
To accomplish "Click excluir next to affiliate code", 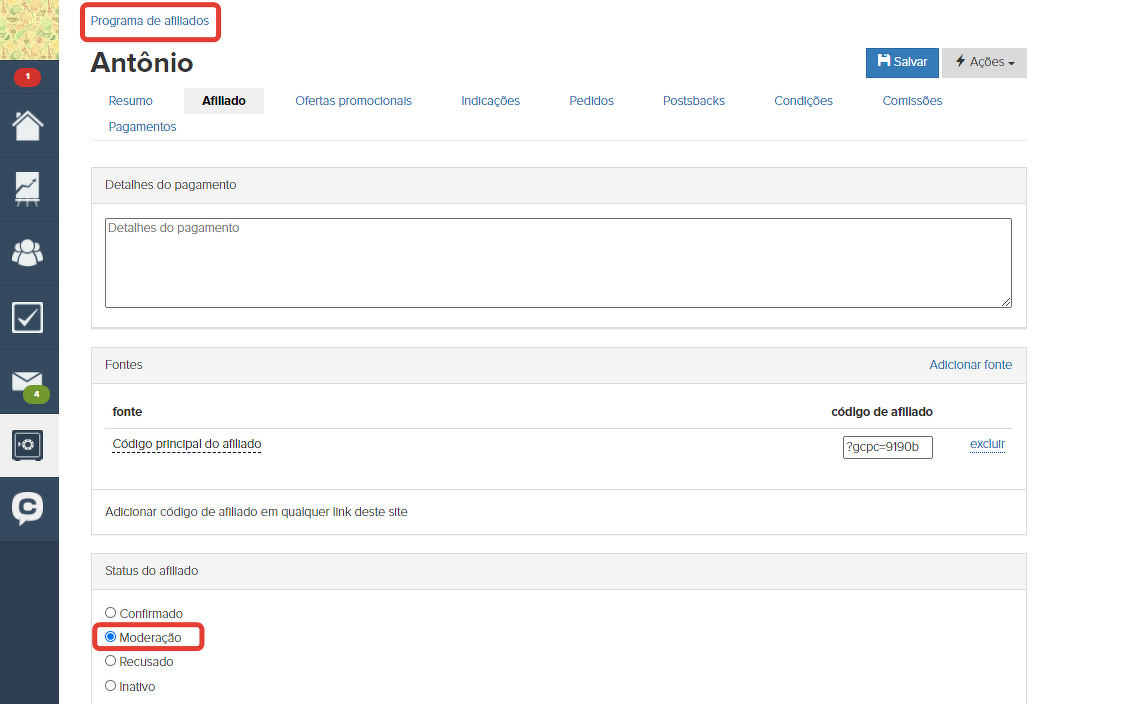I will point(987,445).
